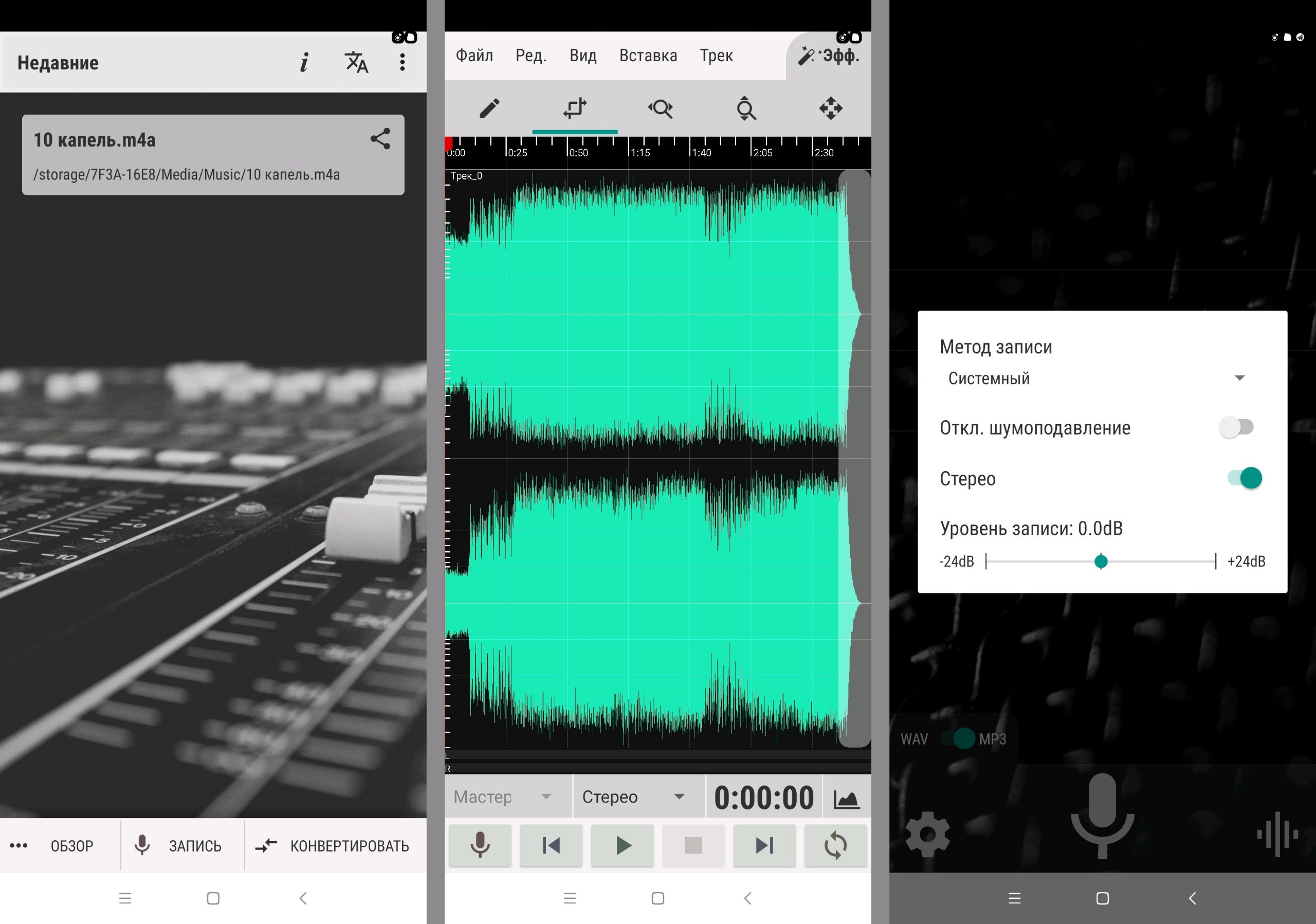This screenshot has width=1316, height=924.
Task: Open the language translation icon
Action: pos(356,62)
